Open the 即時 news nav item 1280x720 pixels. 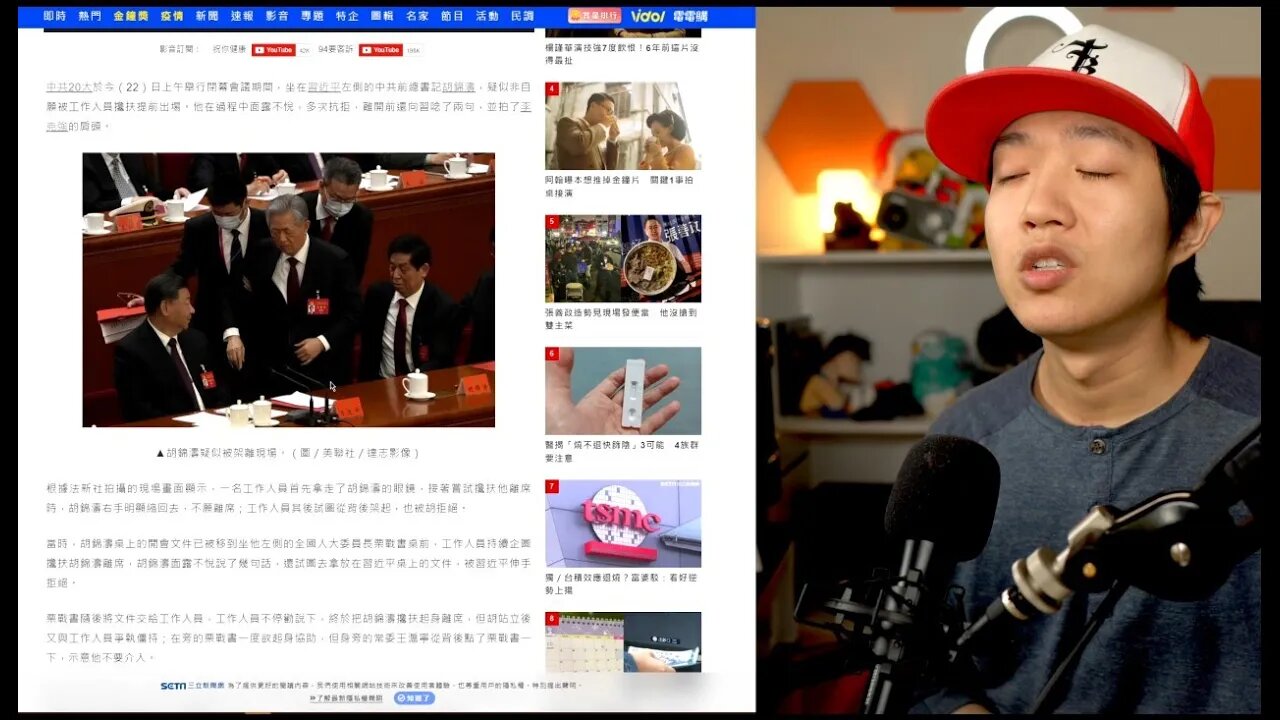click(55, 16)
